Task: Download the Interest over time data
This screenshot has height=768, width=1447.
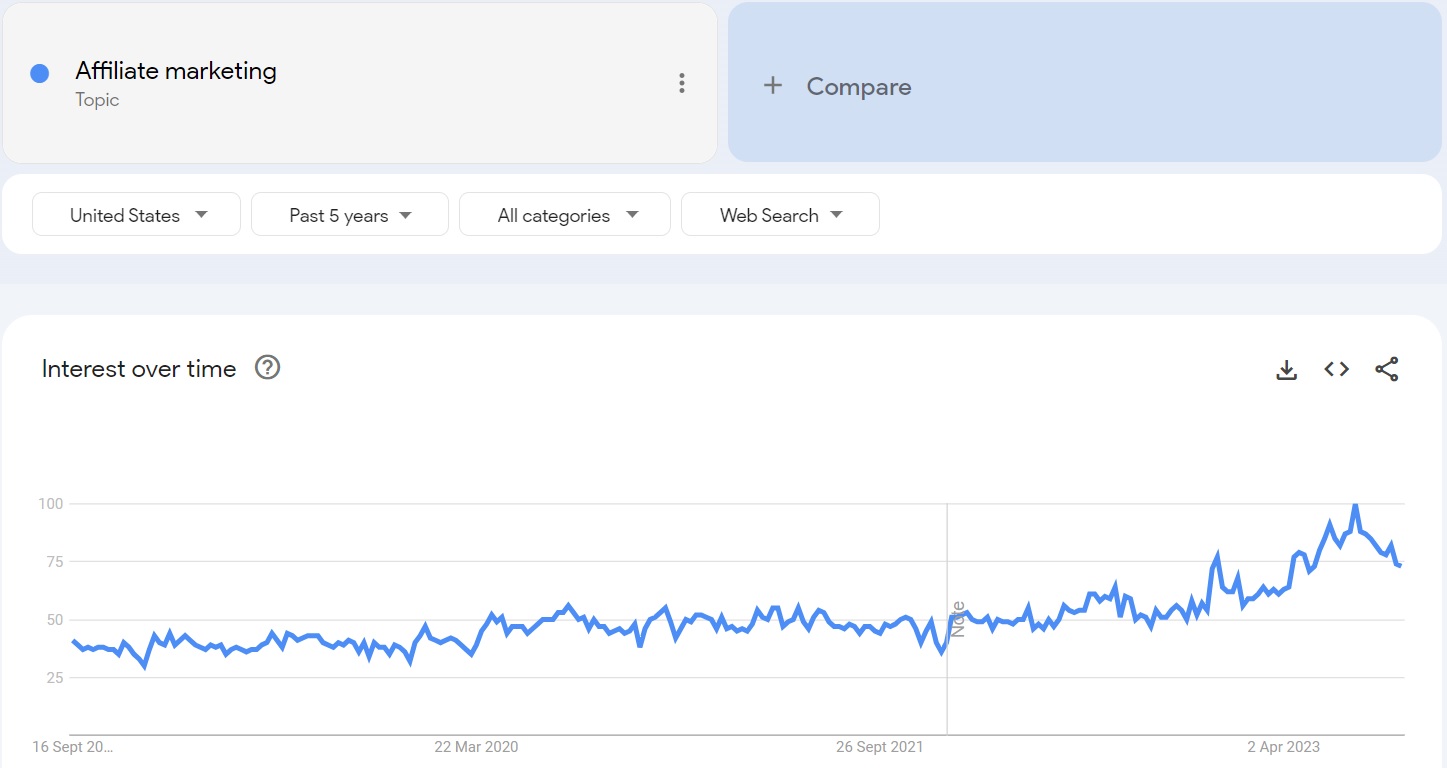Action: (1286, 368)
